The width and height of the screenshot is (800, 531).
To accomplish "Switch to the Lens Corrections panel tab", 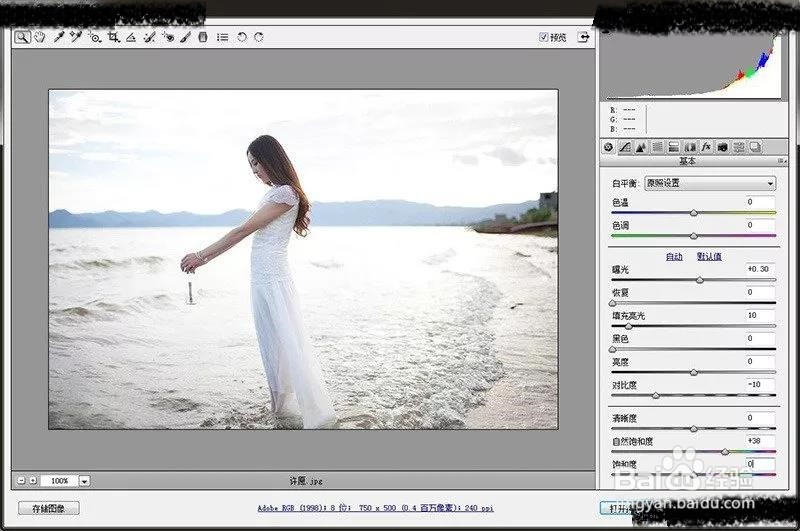I will point(690,147).
